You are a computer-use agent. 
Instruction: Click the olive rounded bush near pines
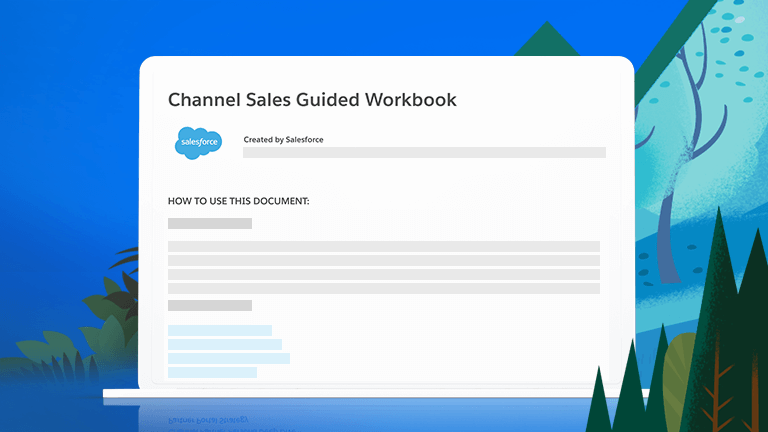680,360
